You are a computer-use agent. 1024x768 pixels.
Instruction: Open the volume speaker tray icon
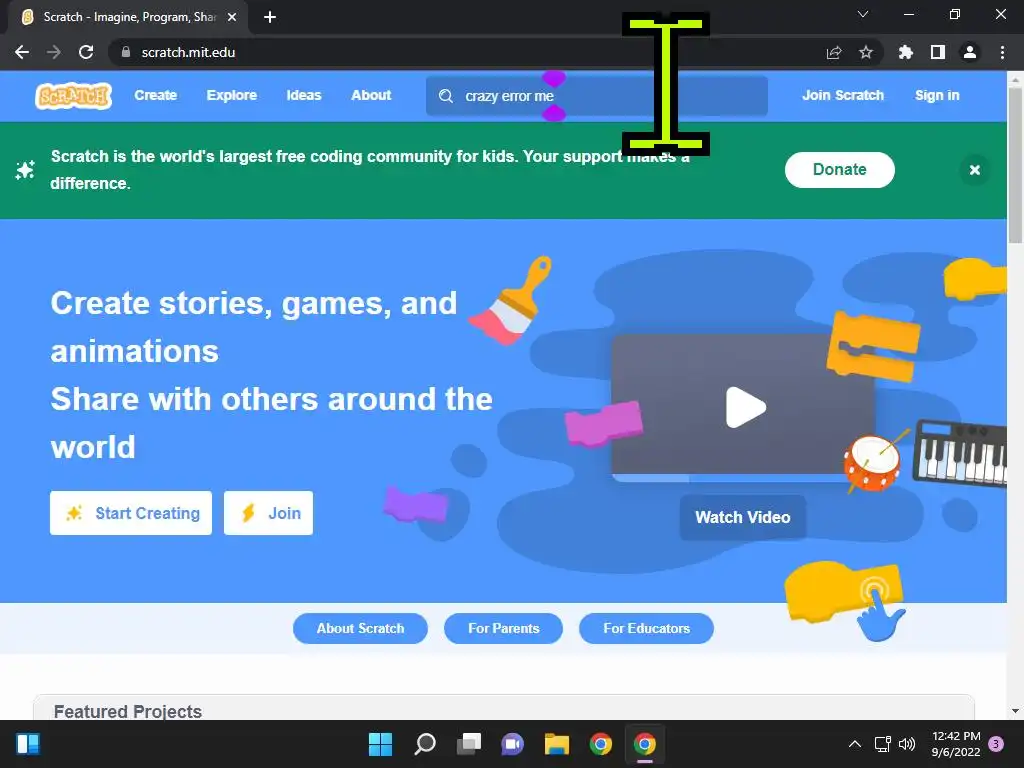[x=907, y=744]
